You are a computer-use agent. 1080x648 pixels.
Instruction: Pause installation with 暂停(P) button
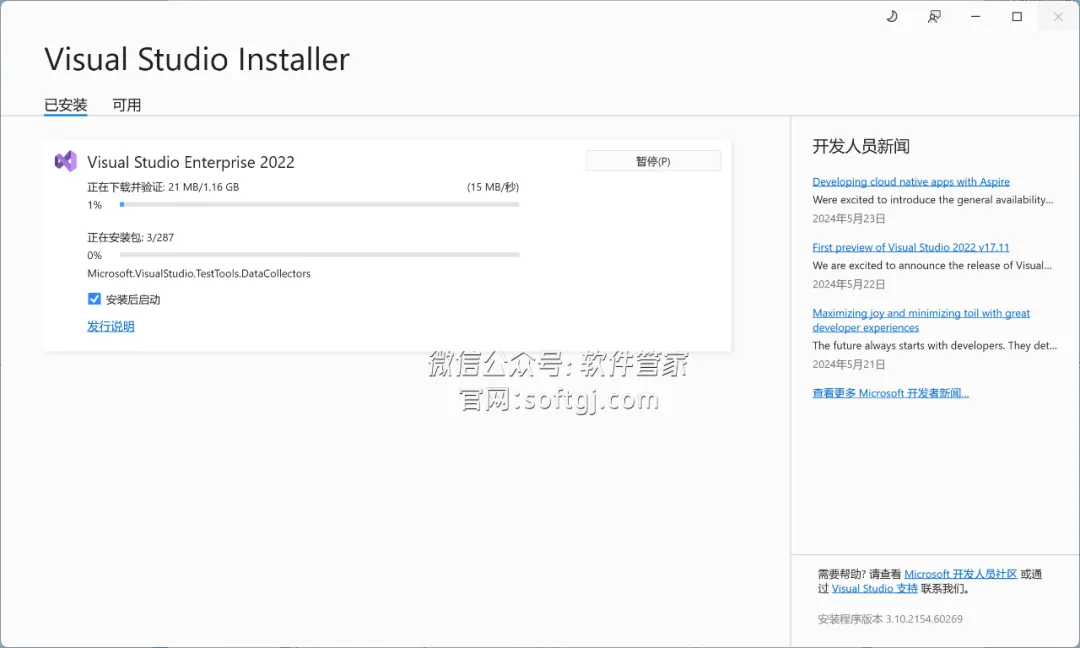point(653,161)
